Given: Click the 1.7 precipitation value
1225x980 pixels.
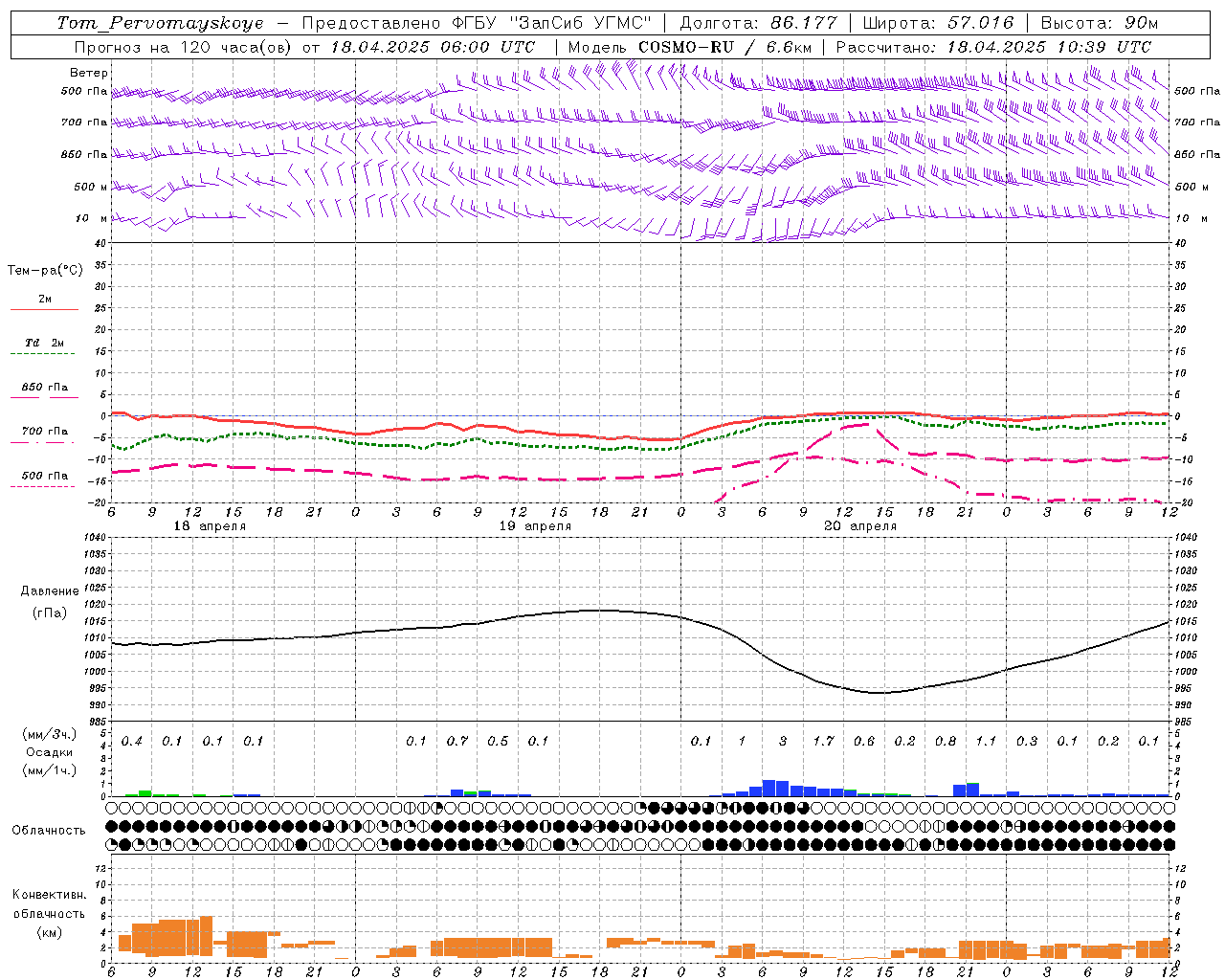Looking at the screenshot, I should click(823, 742).
